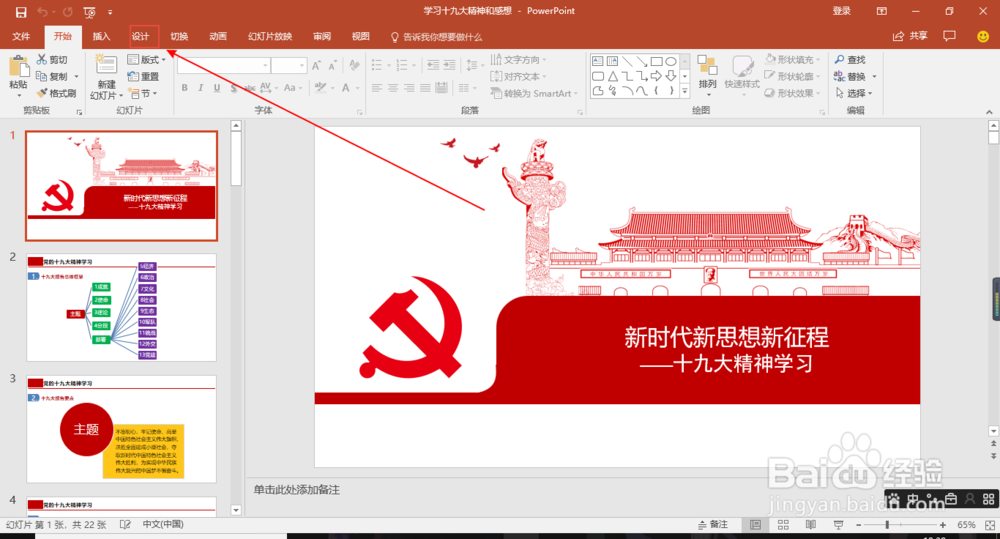Copy selection with 复制 button
Image resolution: width=1000 pixels, height=539 pixels.
[x=52, y=77]
